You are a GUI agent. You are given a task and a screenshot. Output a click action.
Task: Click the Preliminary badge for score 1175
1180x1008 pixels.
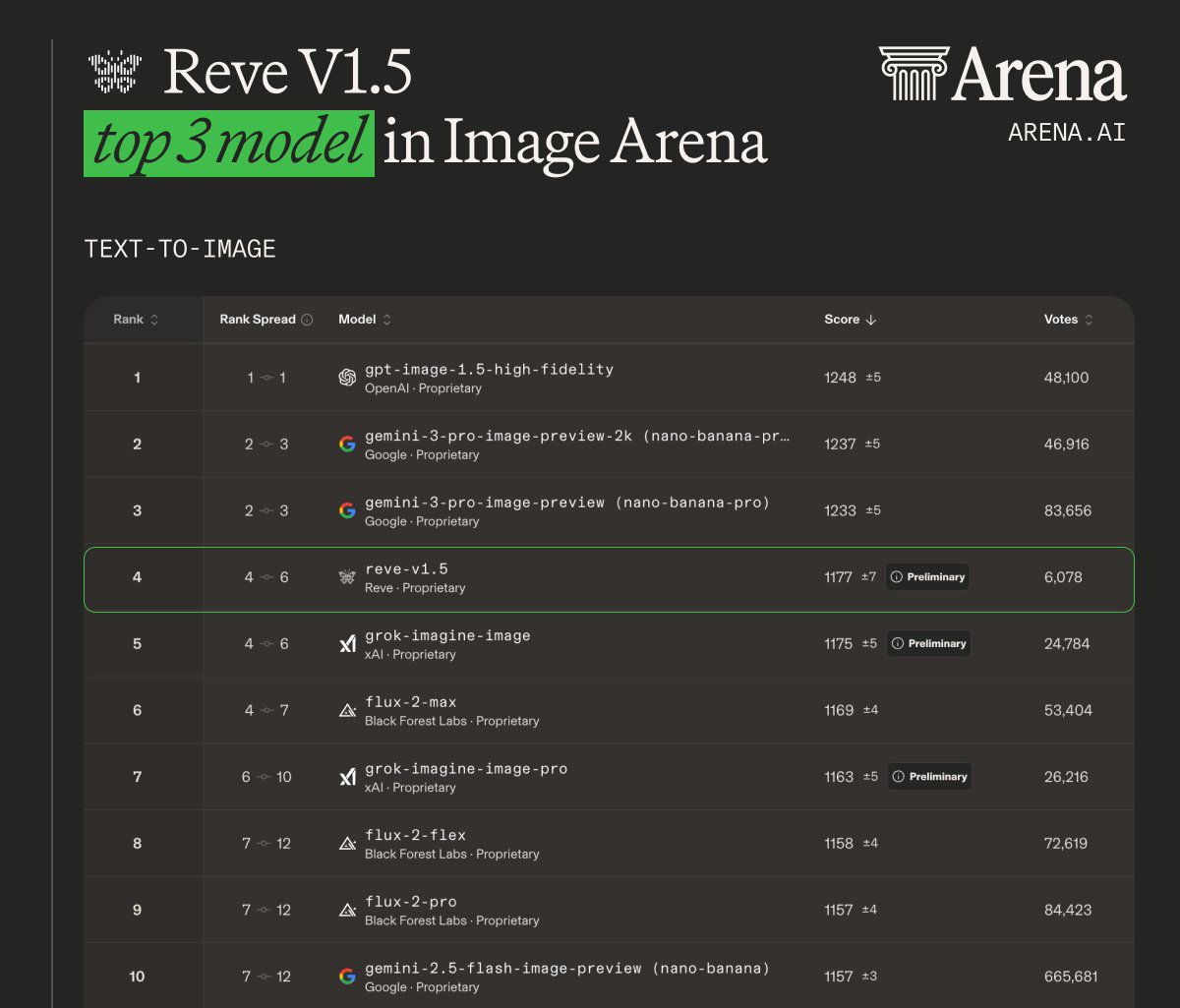pyautogui.click(x=928, y=643)
